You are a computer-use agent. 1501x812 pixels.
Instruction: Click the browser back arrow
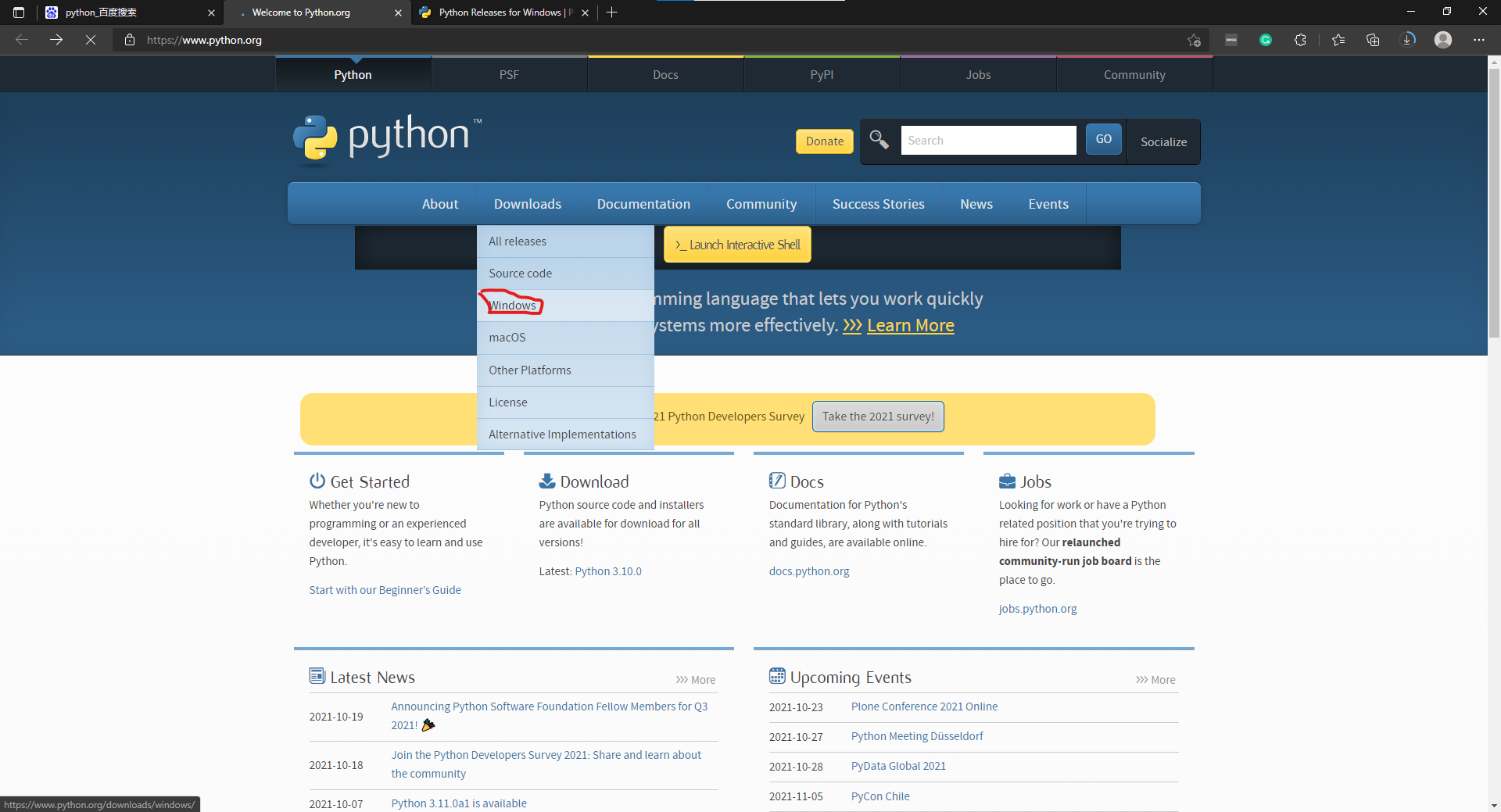[x=22, y=40]
